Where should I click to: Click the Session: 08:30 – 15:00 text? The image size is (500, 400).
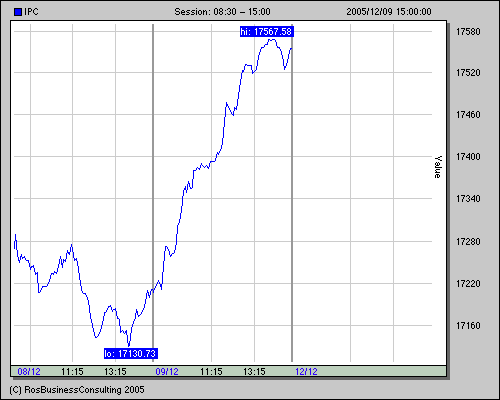click(222, 12)
